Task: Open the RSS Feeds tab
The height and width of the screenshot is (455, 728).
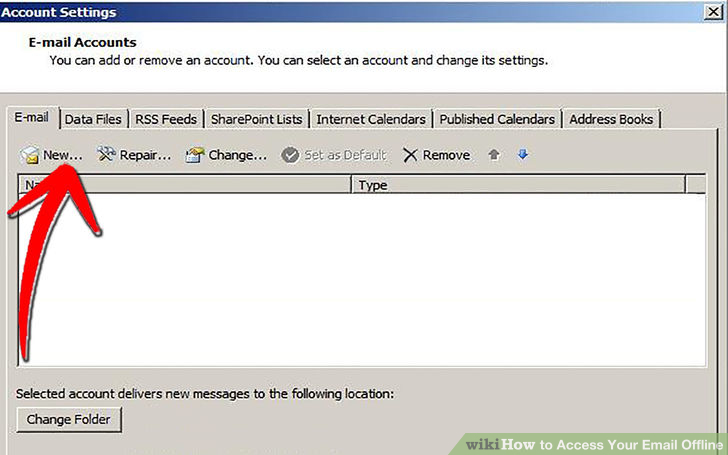Action: click(x=166, y=119)
